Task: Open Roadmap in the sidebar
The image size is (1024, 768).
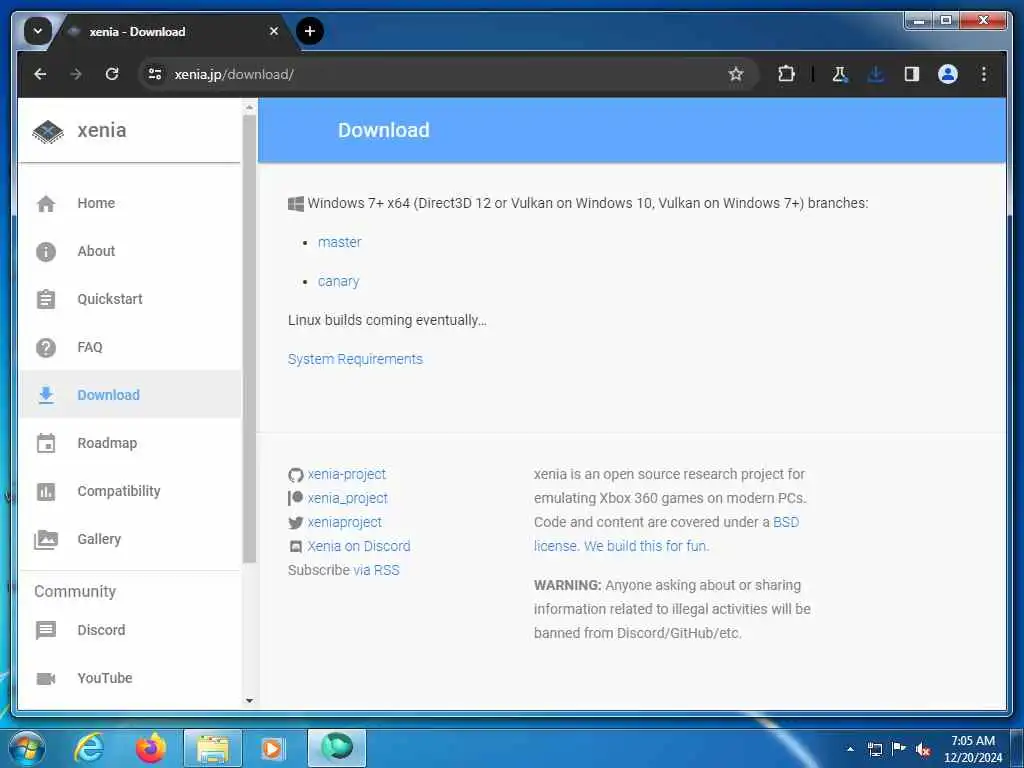Action: (x=130, y=443)
